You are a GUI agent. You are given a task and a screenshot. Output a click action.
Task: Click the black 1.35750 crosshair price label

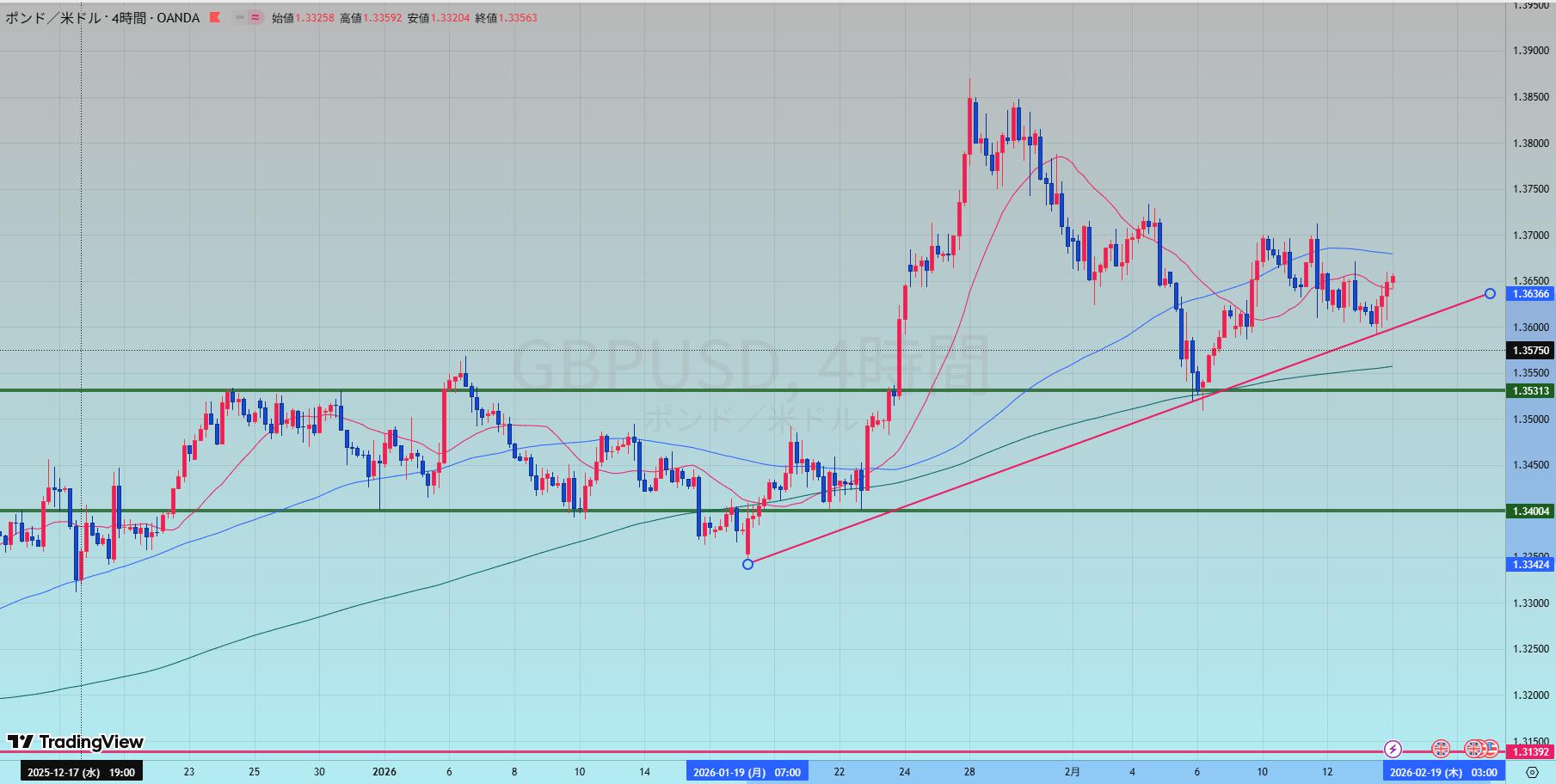point(1531,351)
